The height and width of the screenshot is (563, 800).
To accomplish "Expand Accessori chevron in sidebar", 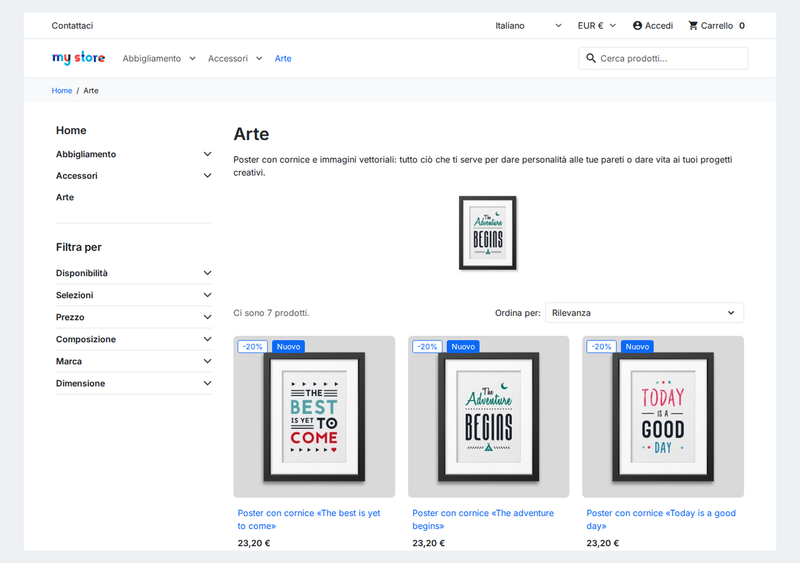I will [x=207, y=176].
